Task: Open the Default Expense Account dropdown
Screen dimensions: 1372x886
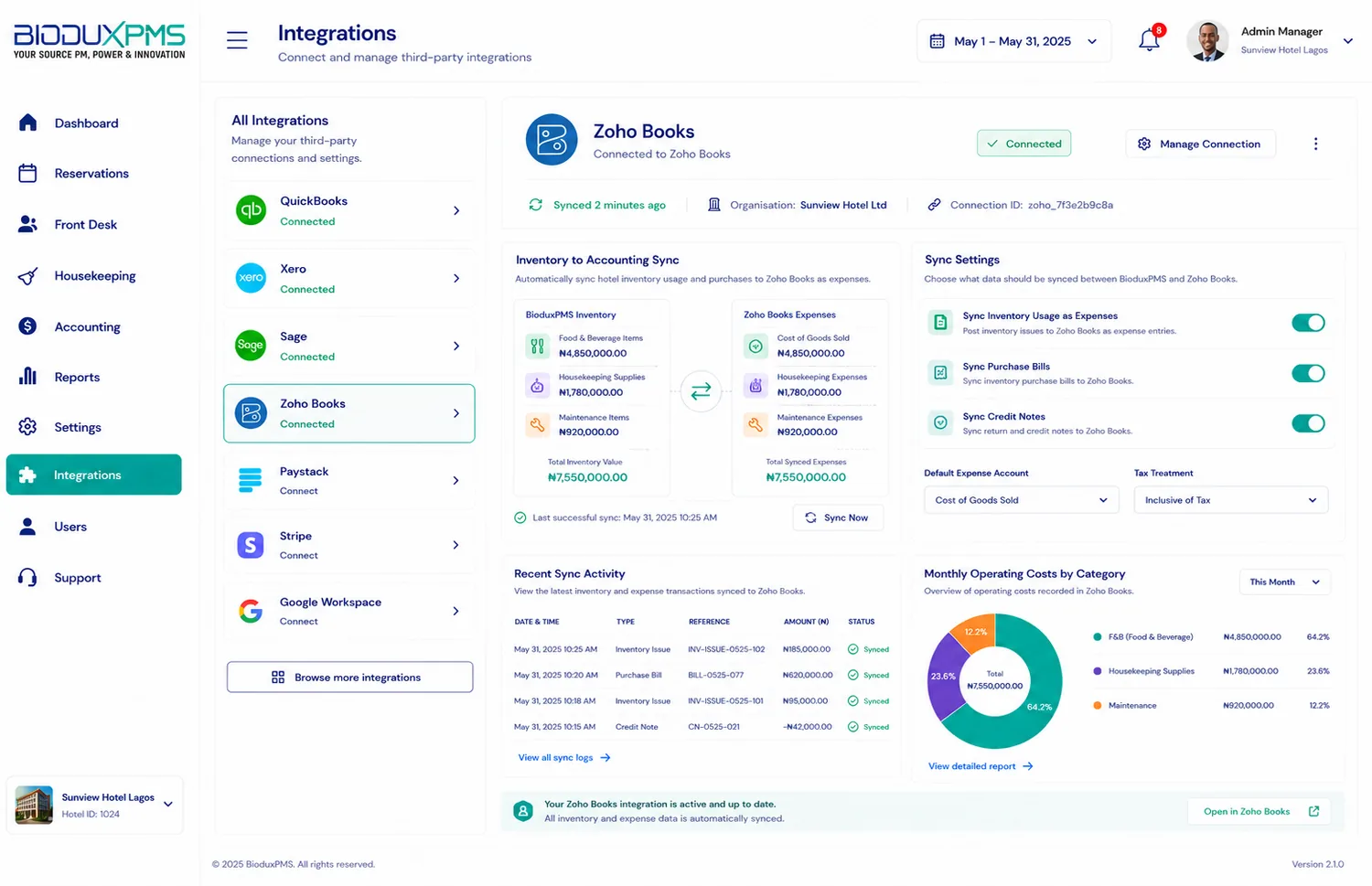Action: [1021, 500]
